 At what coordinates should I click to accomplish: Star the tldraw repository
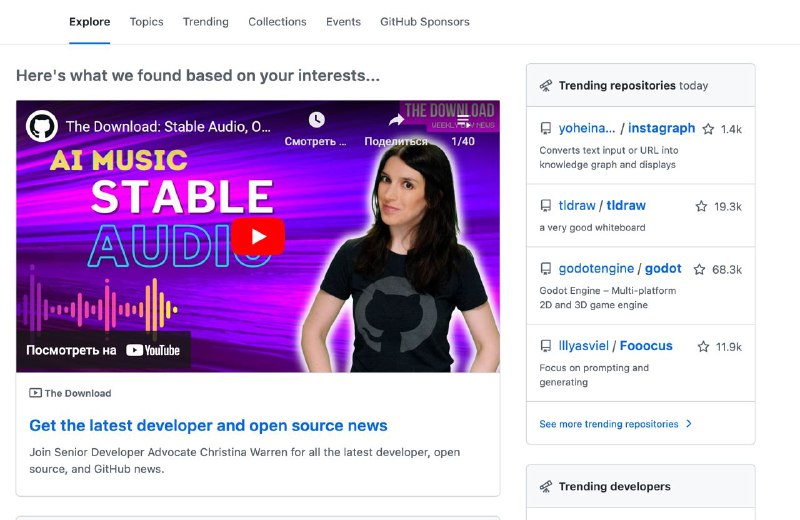coord(702,206)
